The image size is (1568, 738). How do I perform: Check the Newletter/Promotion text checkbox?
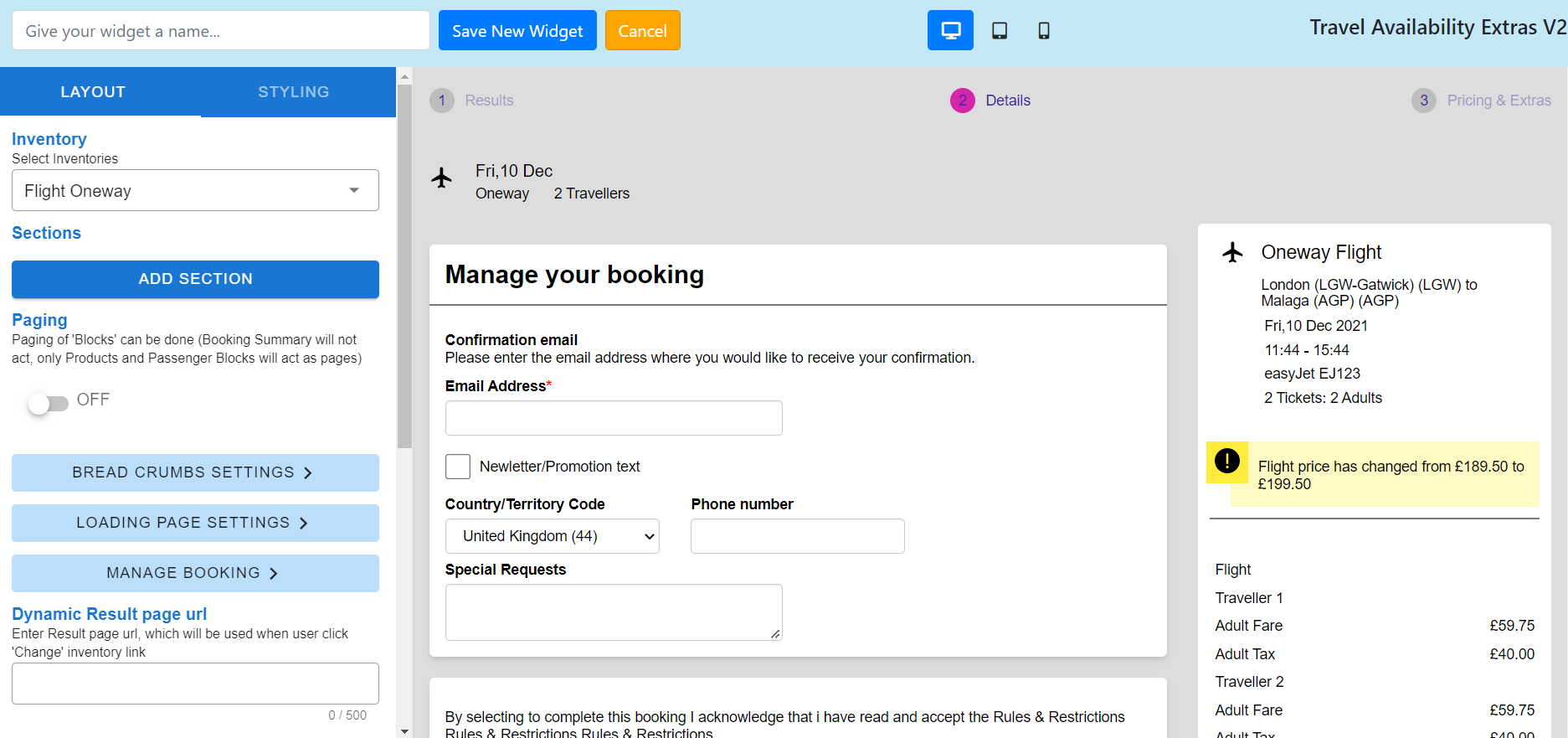[458, 467]
